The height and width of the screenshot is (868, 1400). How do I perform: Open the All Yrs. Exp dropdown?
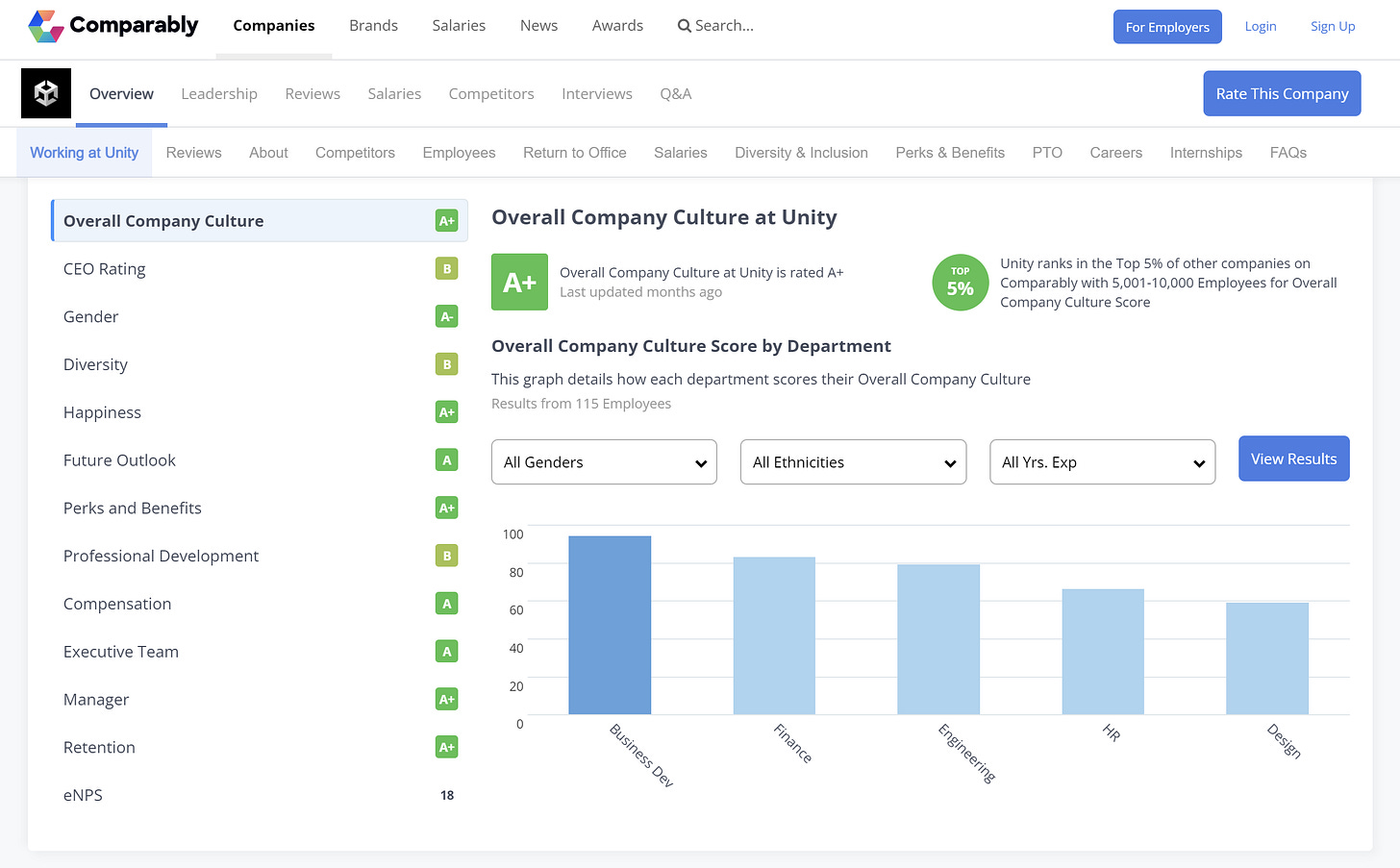click(x=1102, y=462)
